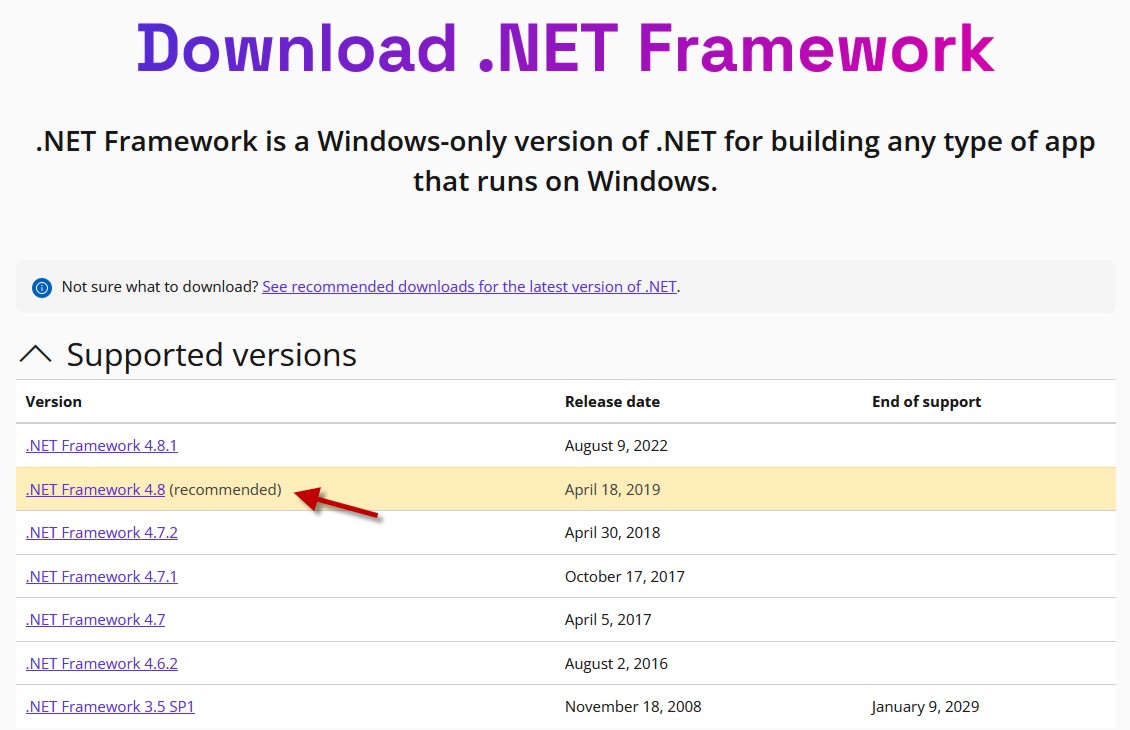Choose .NET Framework 4.6.2 version

102,664
